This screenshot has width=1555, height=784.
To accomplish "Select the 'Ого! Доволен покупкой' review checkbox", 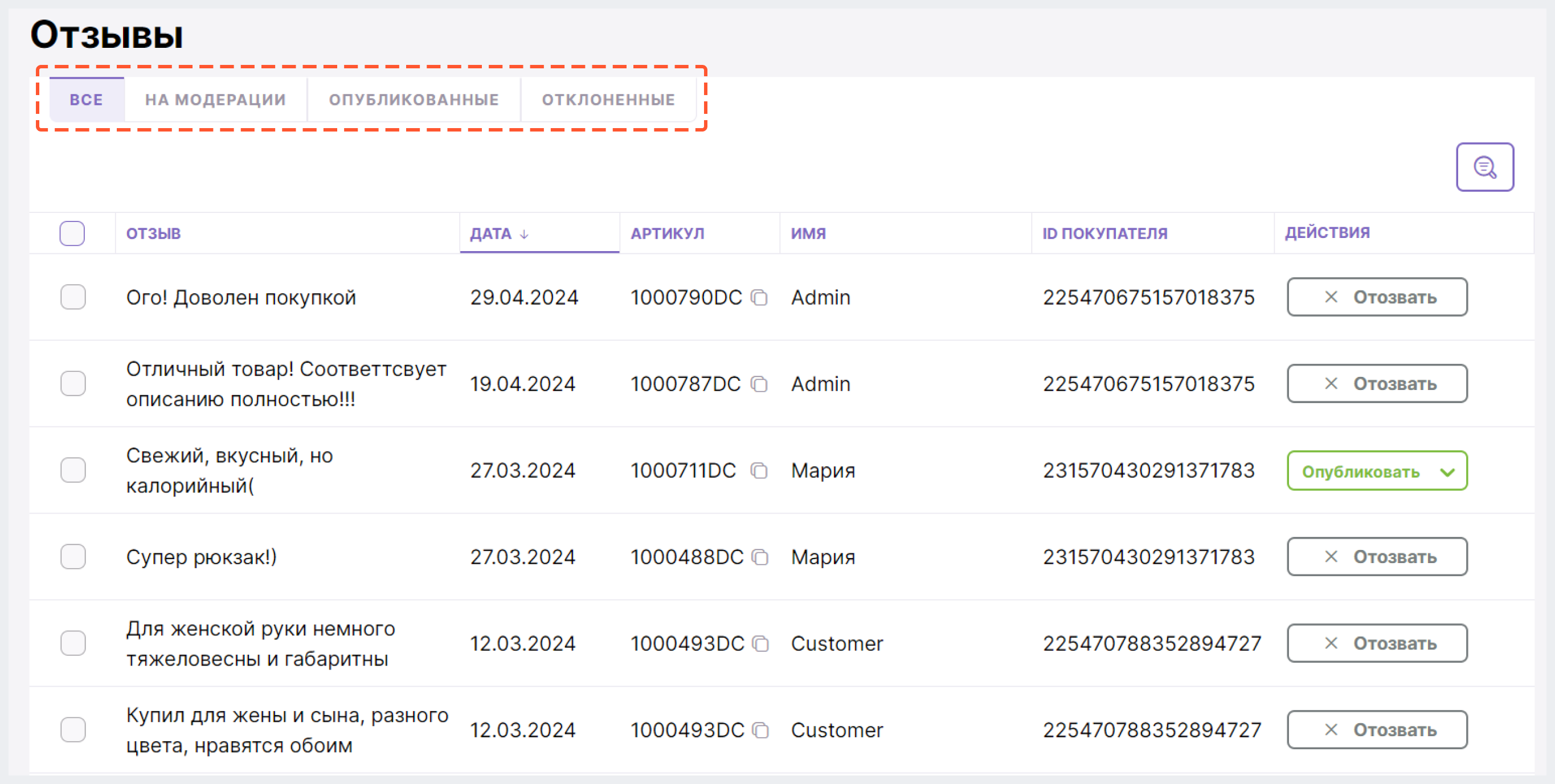I will tap(73, 297).
